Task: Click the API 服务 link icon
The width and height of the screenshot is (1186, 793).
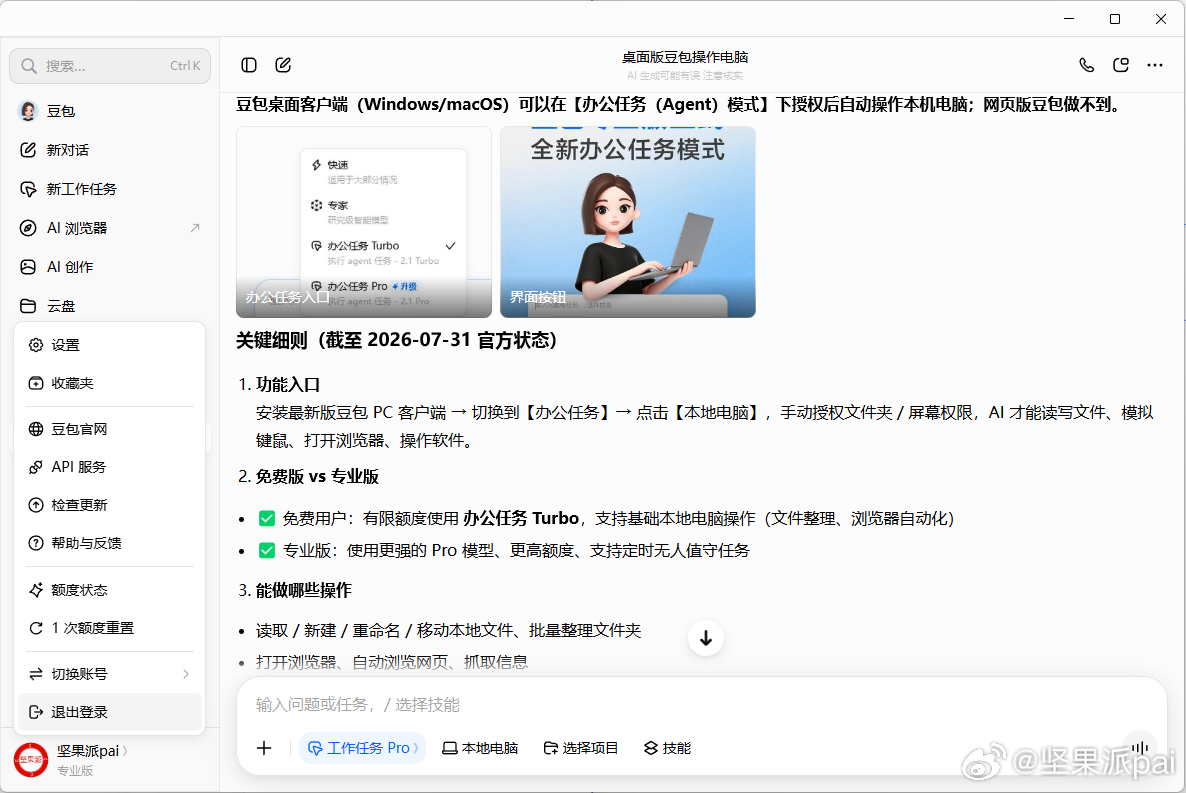Action: [36, 467]
